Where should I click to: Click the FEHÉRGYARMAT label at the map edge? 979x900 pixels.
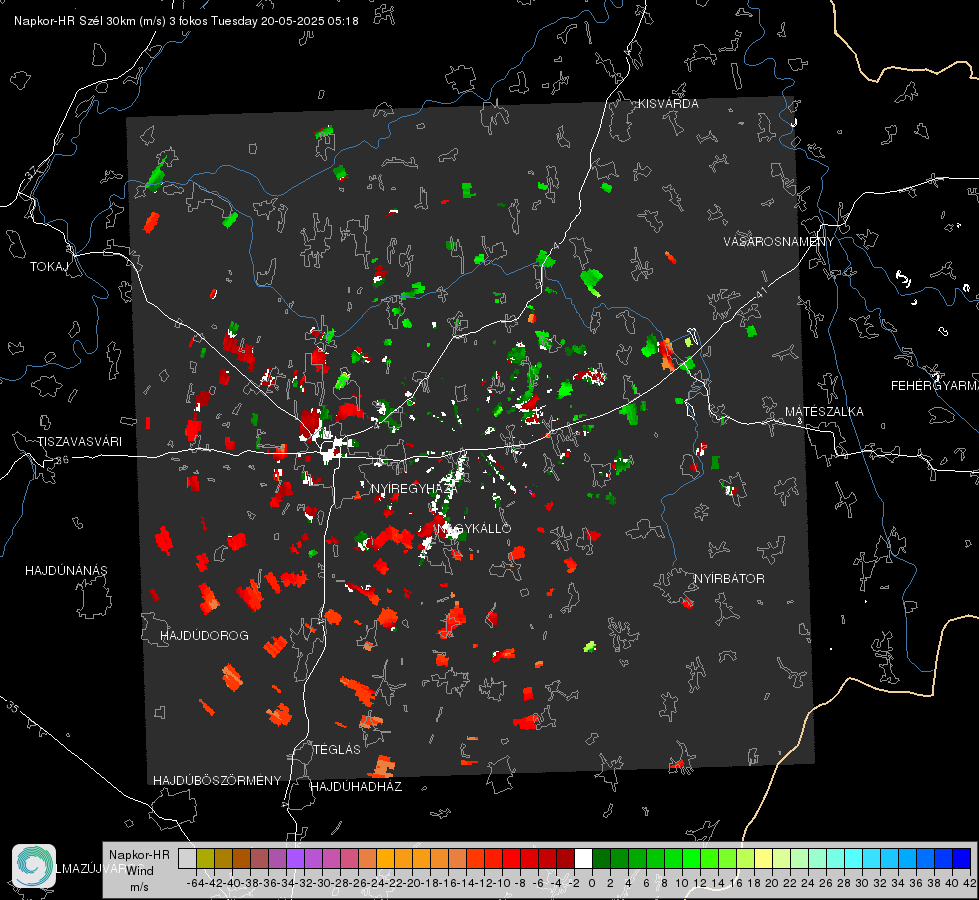(x=935, y=386)
